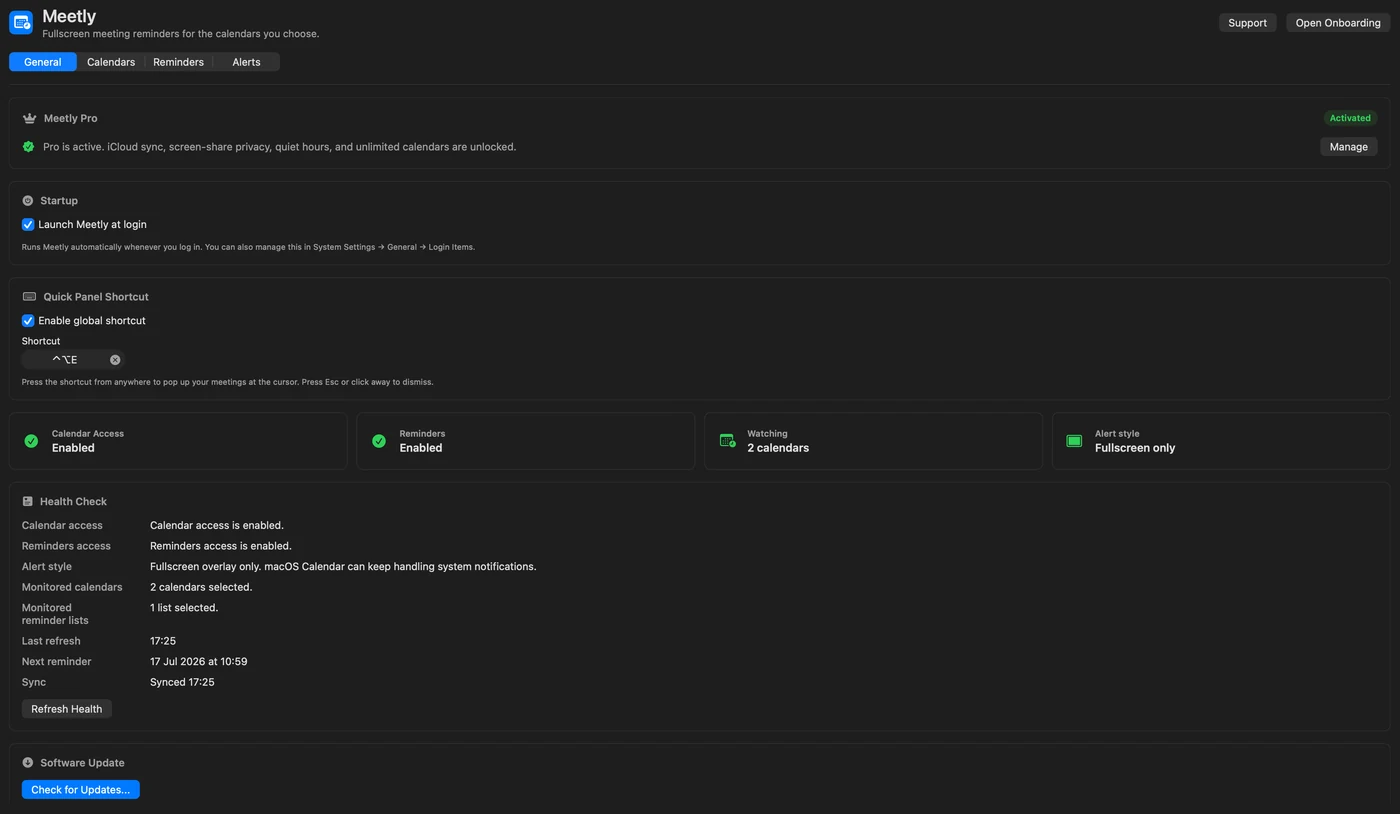Viewport: 1400px width, 814px height.
Task: Click the green checkmark beside Pro is active
Action: [28, 147]
